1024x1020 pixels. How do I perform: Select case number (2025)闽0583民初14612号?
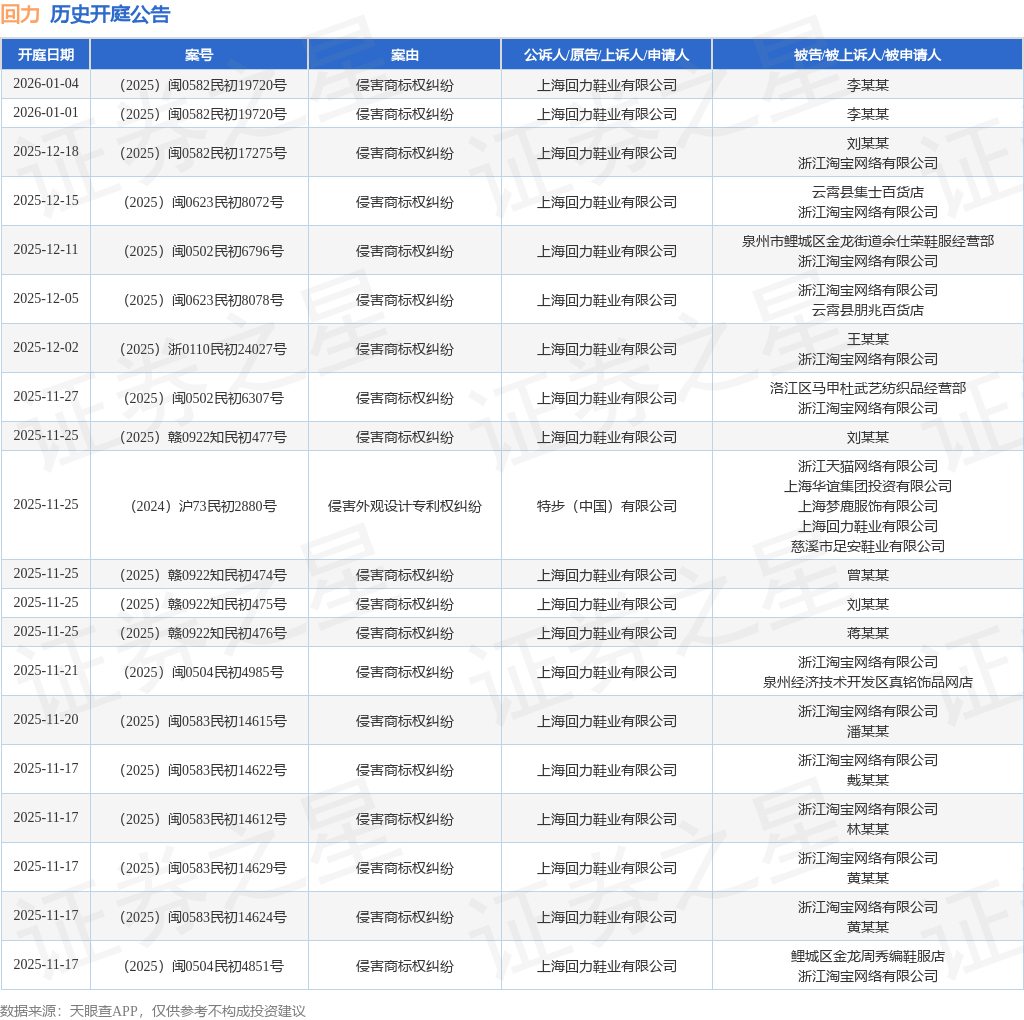pyautogui.click(x=203, y=819)
